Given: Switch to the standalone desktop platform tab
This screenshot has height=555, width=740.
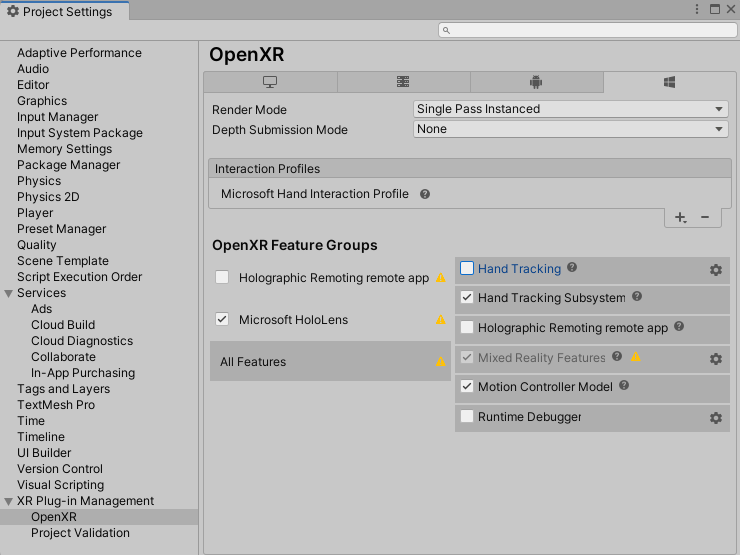Looking at the screenshot, I should coord(270,82).
